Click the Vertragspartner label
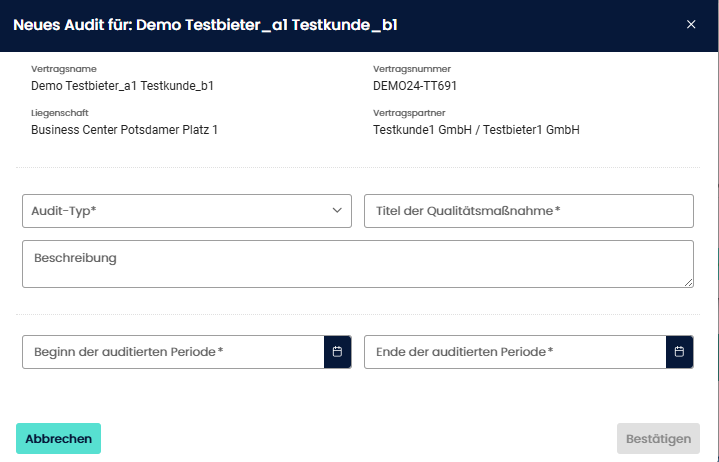This screenshot has width=719, height=462. [408, 113]
